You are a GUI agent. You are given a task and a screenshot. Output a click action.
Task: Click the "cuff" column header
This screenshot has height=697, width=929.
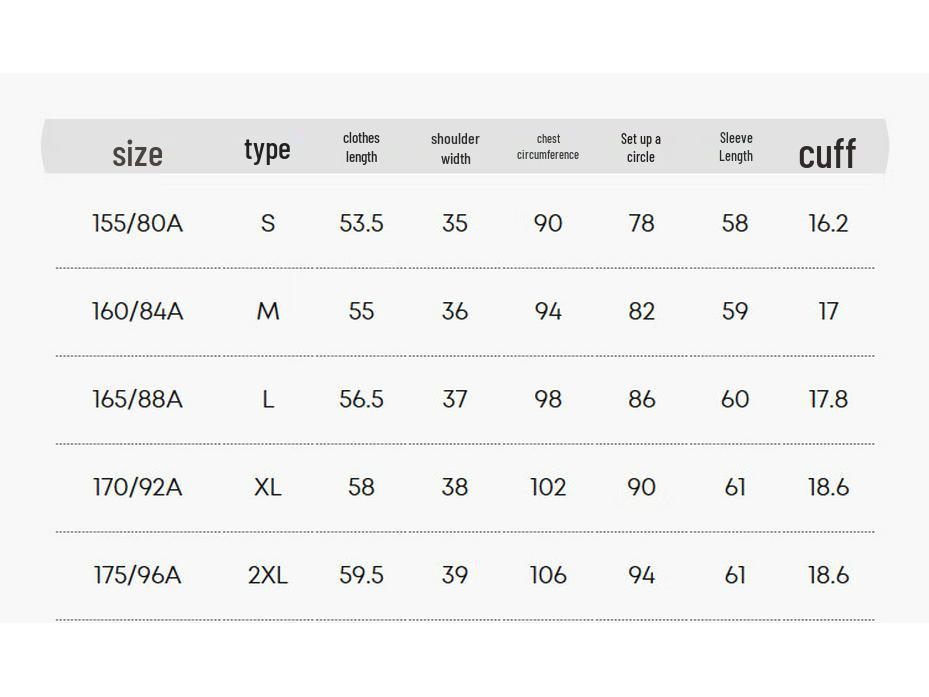pos(827,153)
